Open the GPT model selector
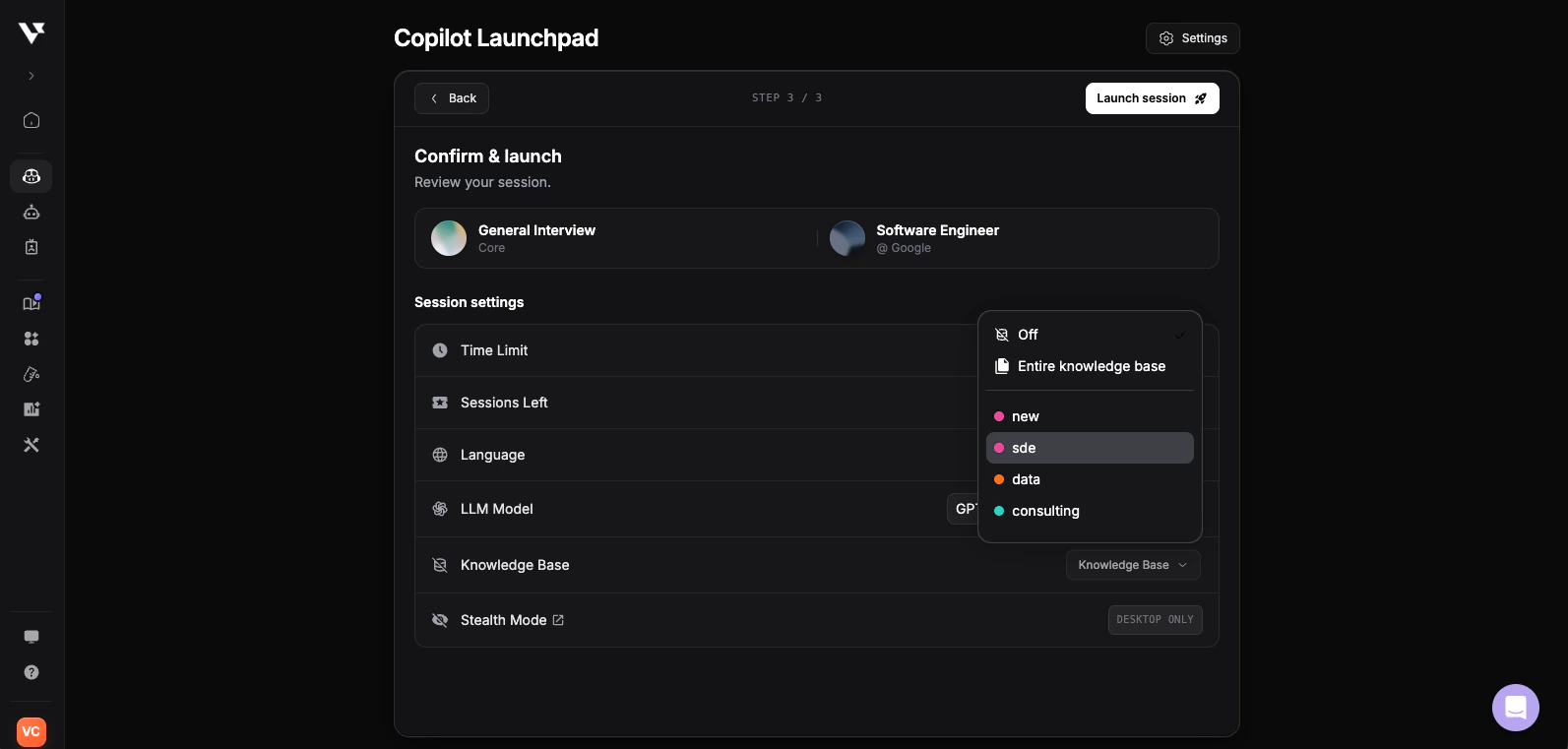This screenshot has height=749, width=1568. [970, 509]
